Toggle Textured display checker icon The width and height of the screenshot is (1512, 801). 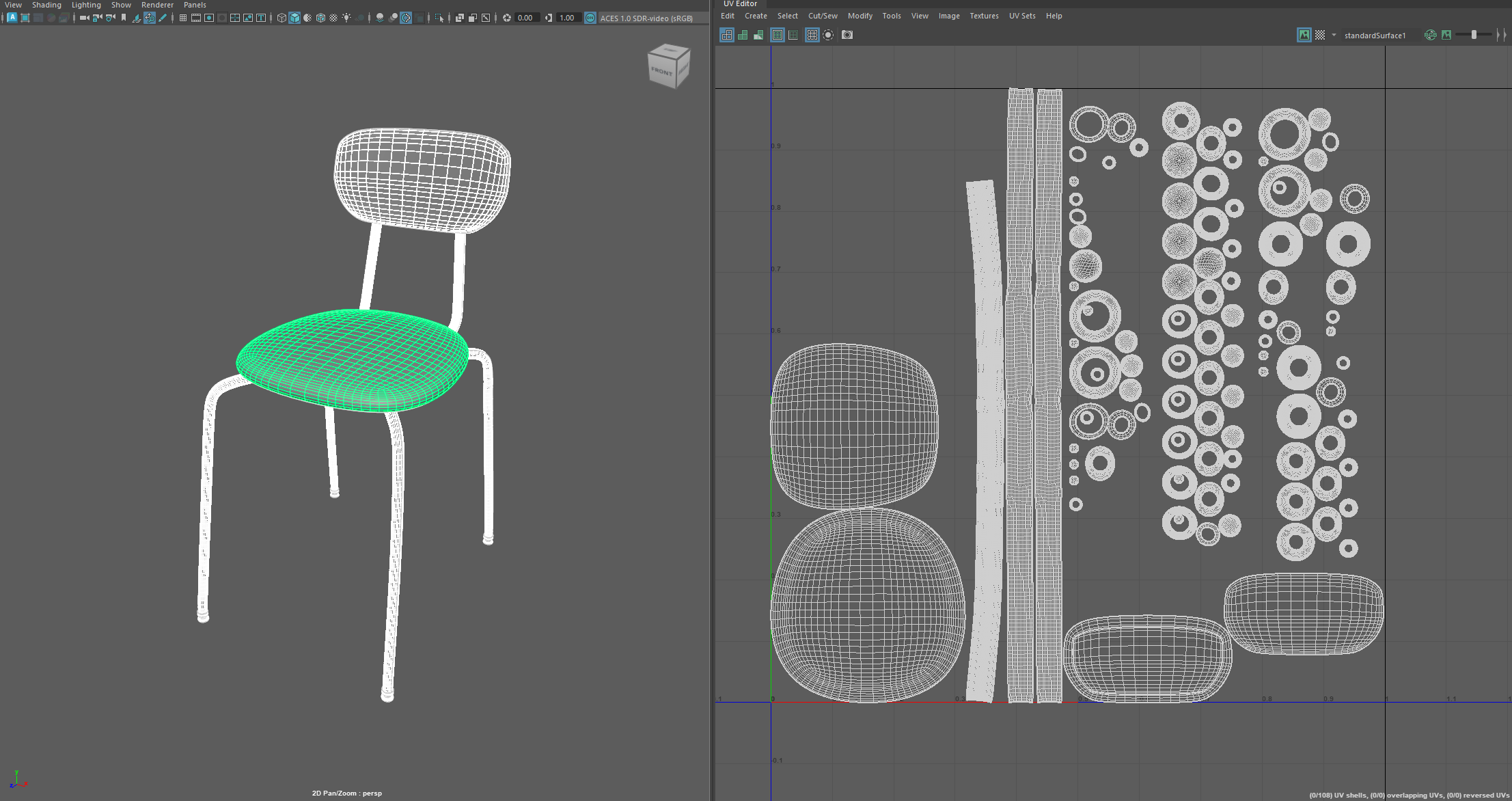click(334, 18)
